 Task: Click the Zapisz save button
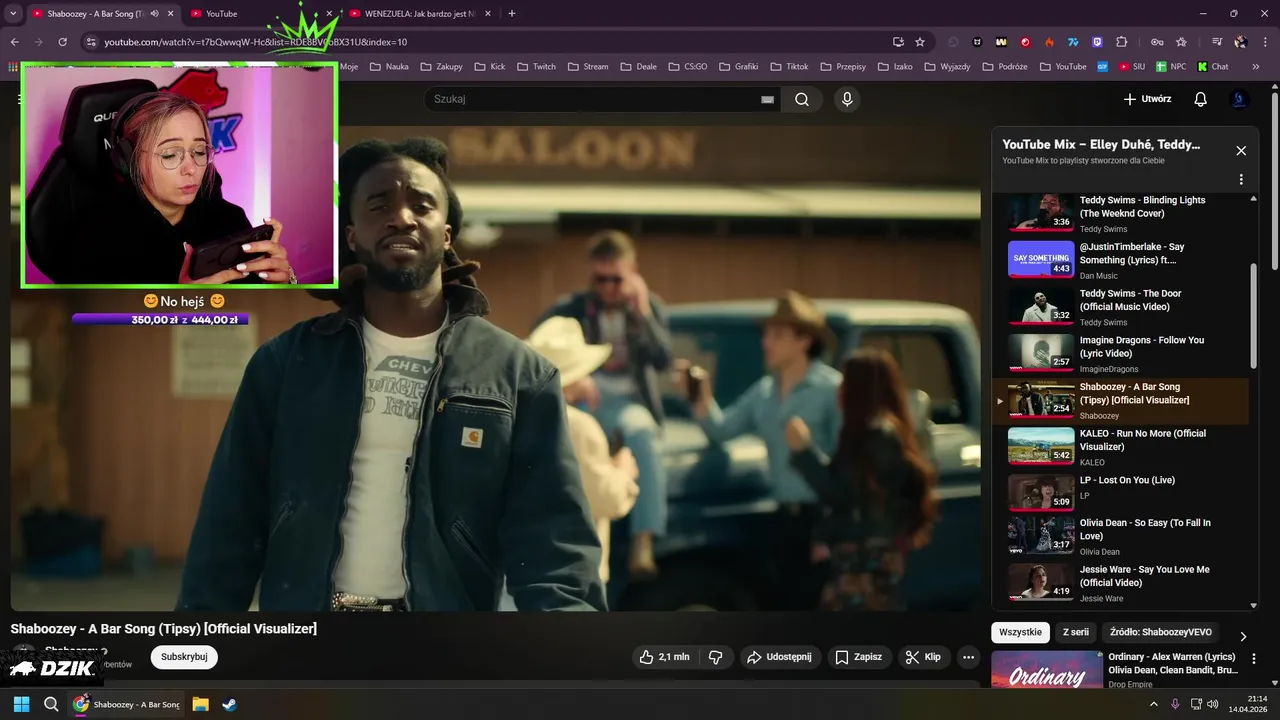859,657
